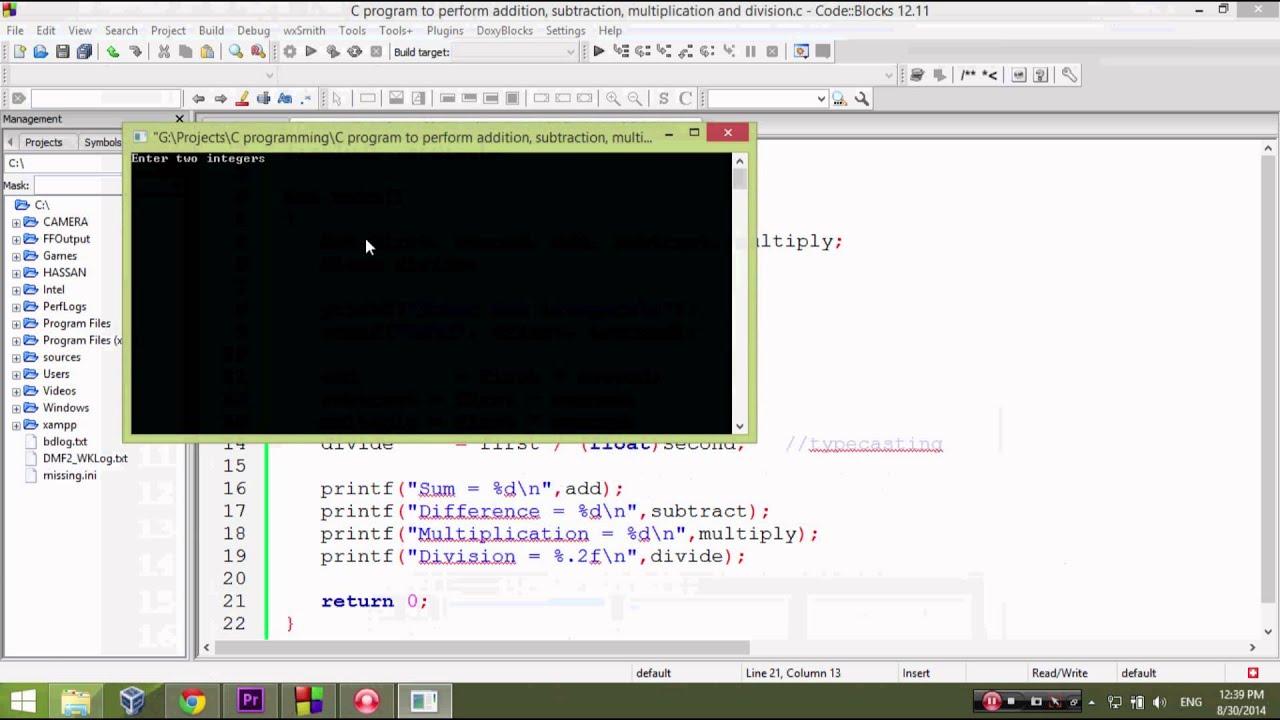
Task: Redo the last edit
Action: 135,52
